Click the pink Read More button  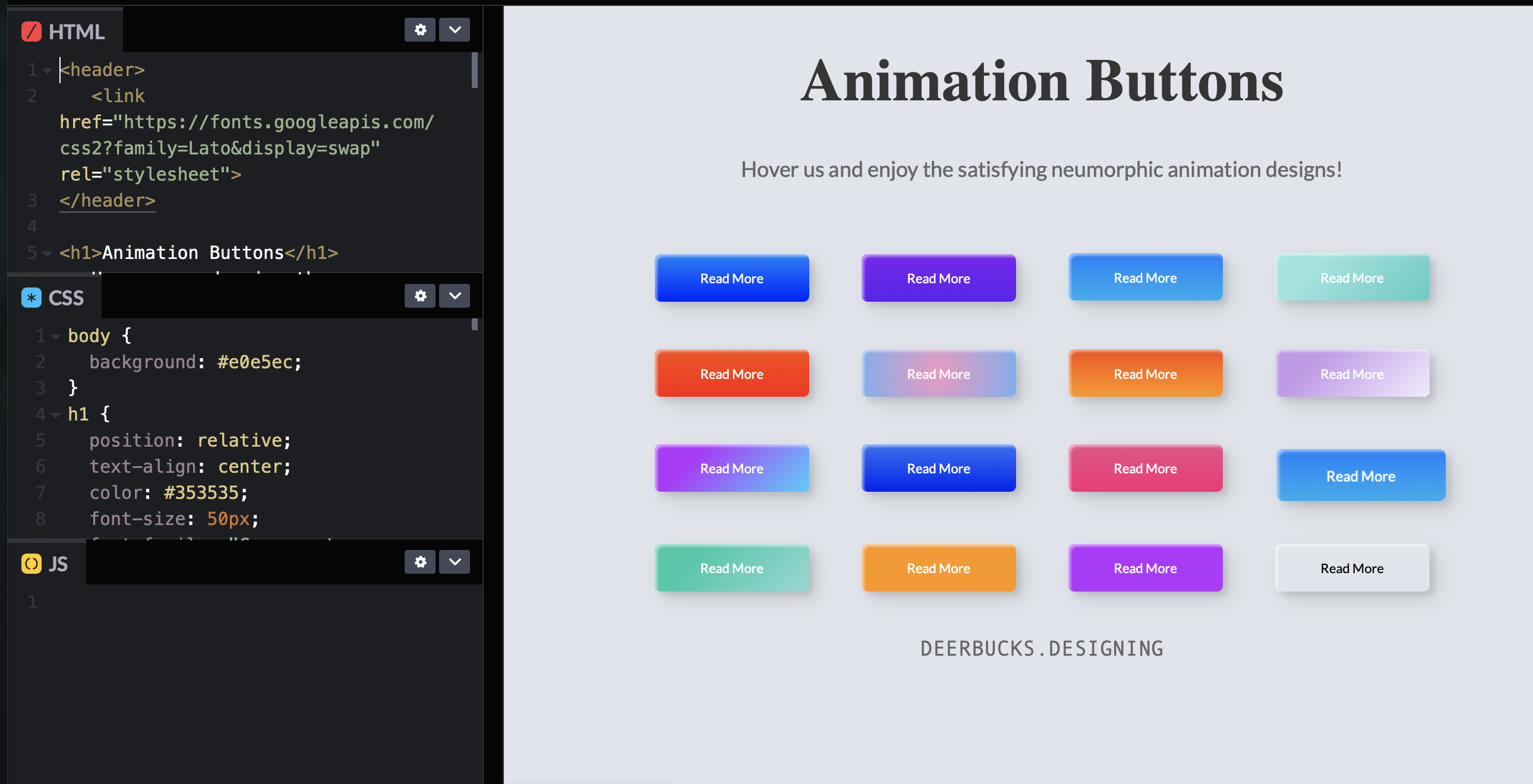[1145, 469]
